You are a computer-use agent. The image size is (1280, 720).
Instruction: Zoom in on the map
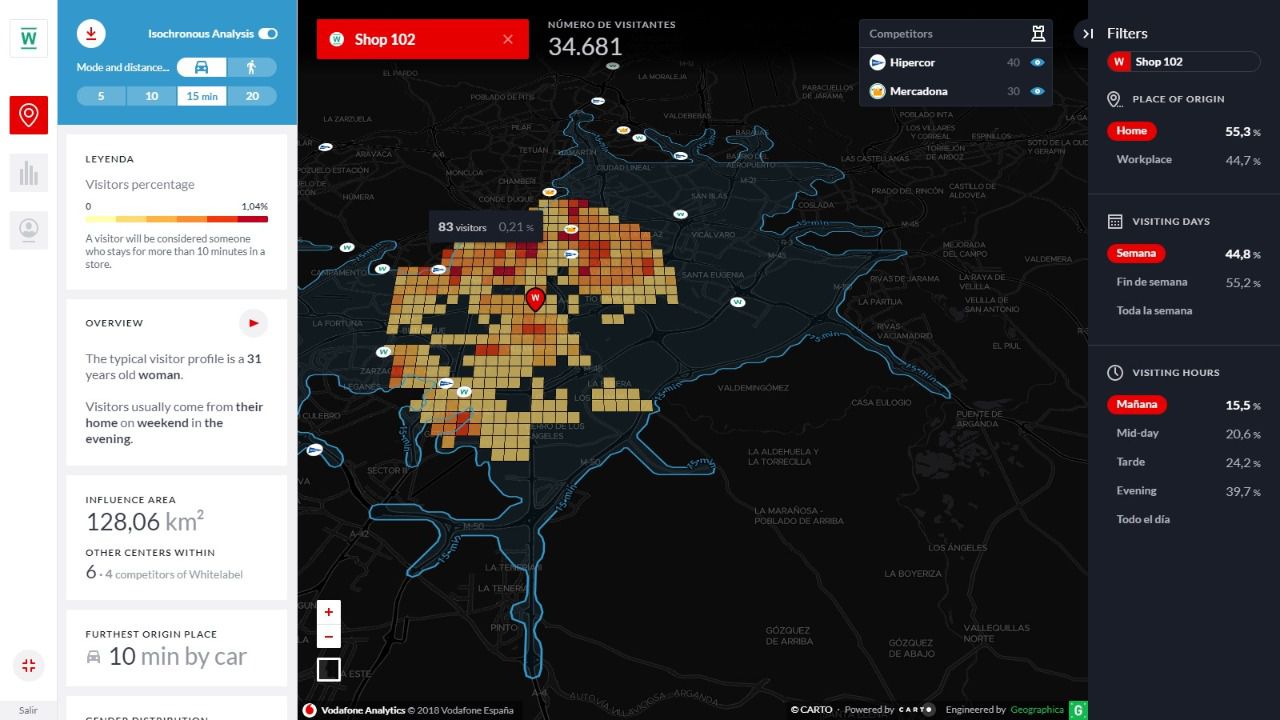point(329,612)
